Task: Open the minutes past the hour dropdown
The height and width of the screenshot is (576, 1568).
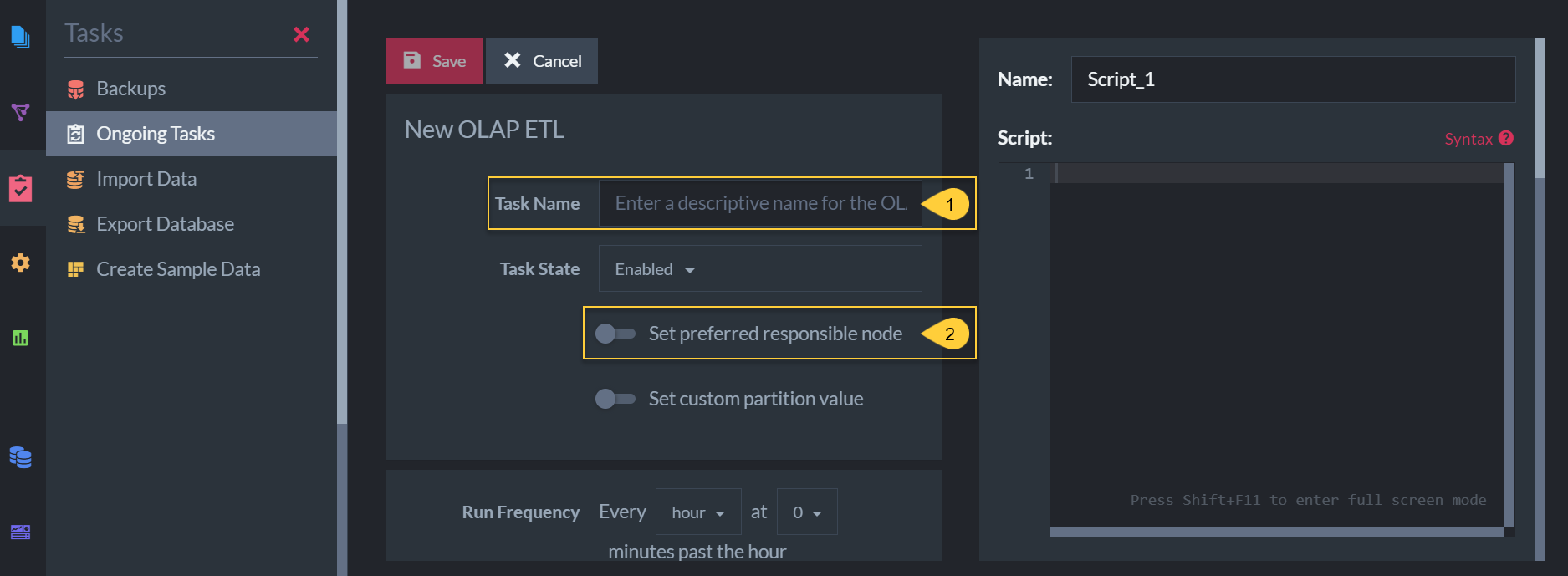Action: 807,512
